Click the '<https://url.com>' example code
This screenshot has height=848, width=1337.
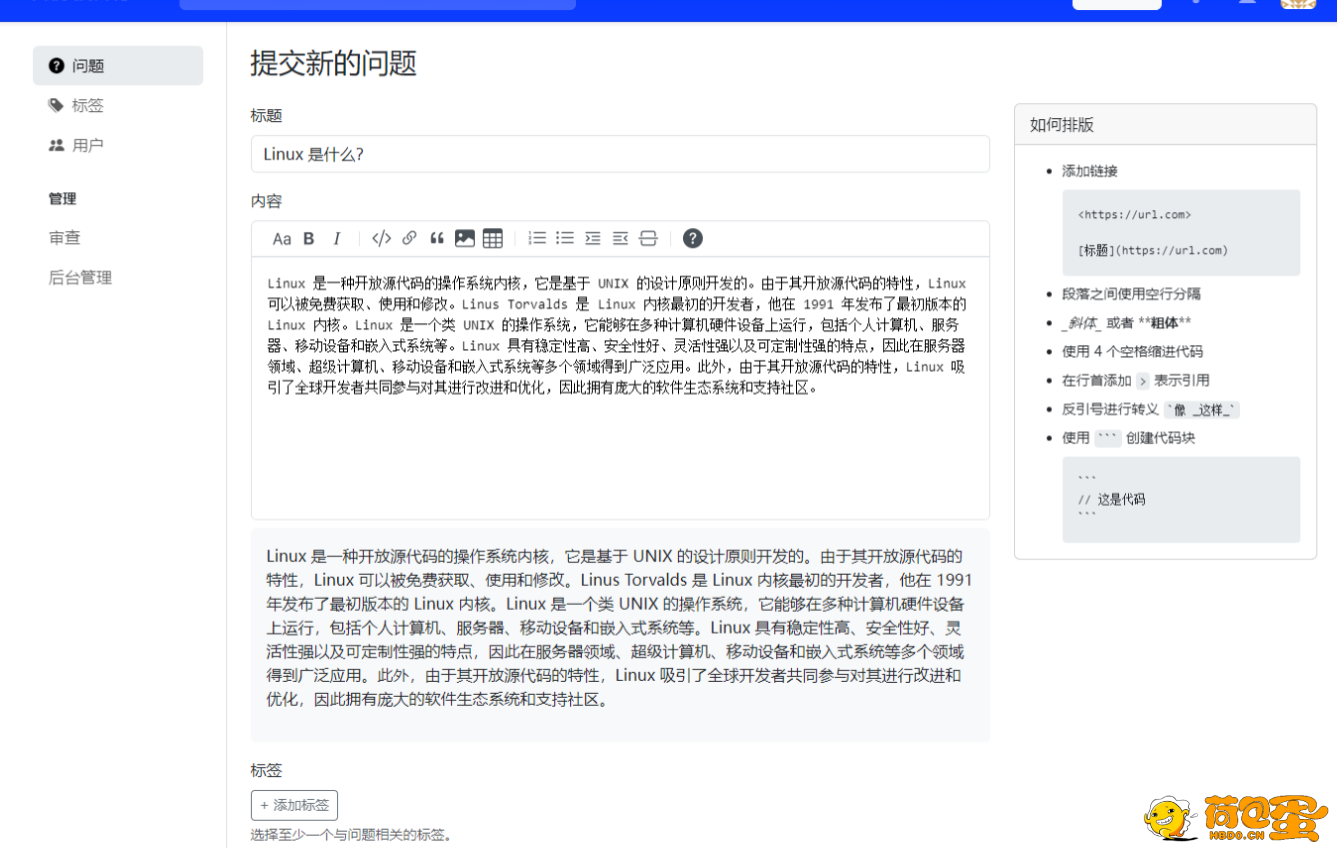(1134, 214)
